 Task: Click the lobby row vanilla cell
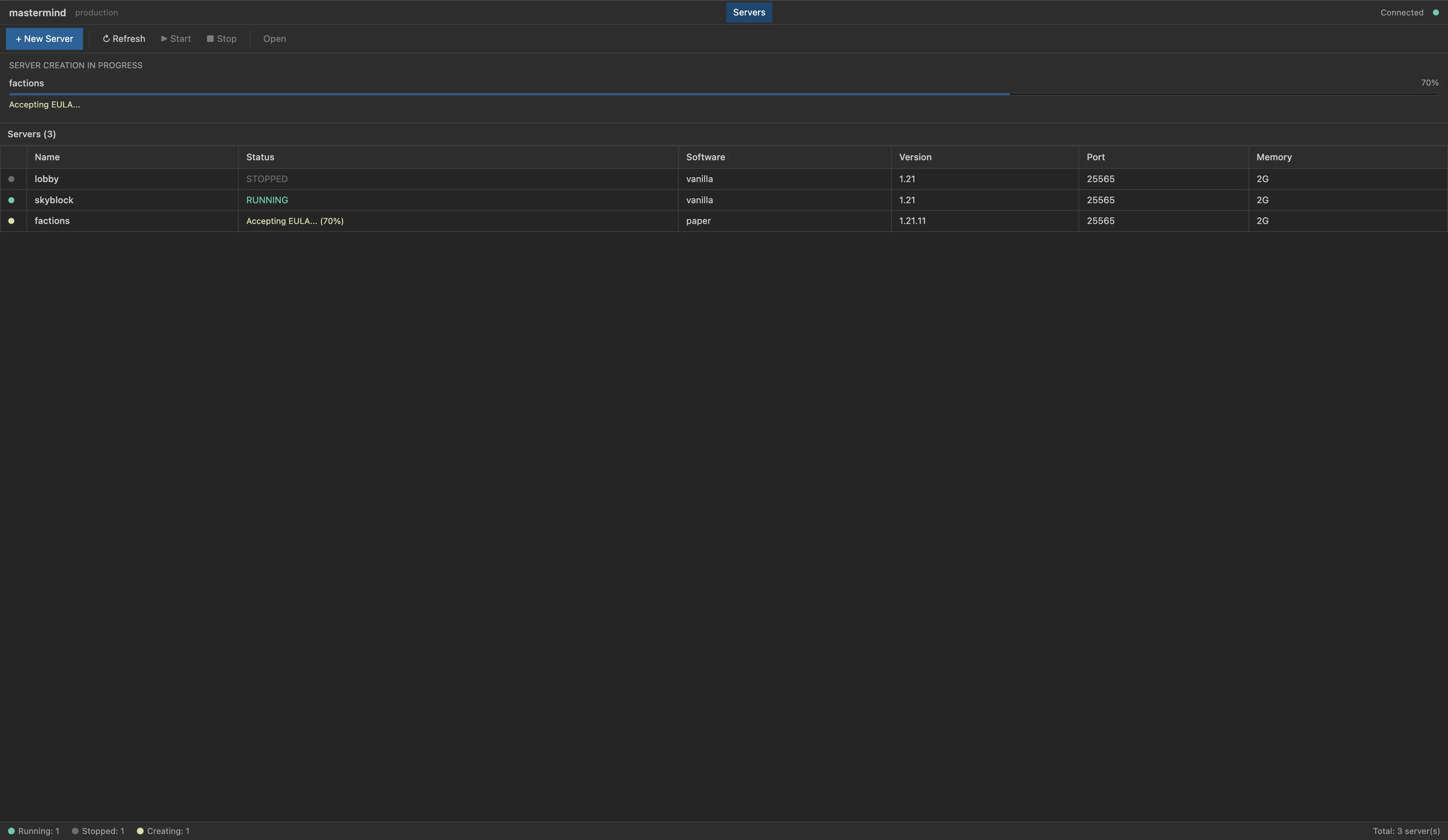click(x=784, y=179)
